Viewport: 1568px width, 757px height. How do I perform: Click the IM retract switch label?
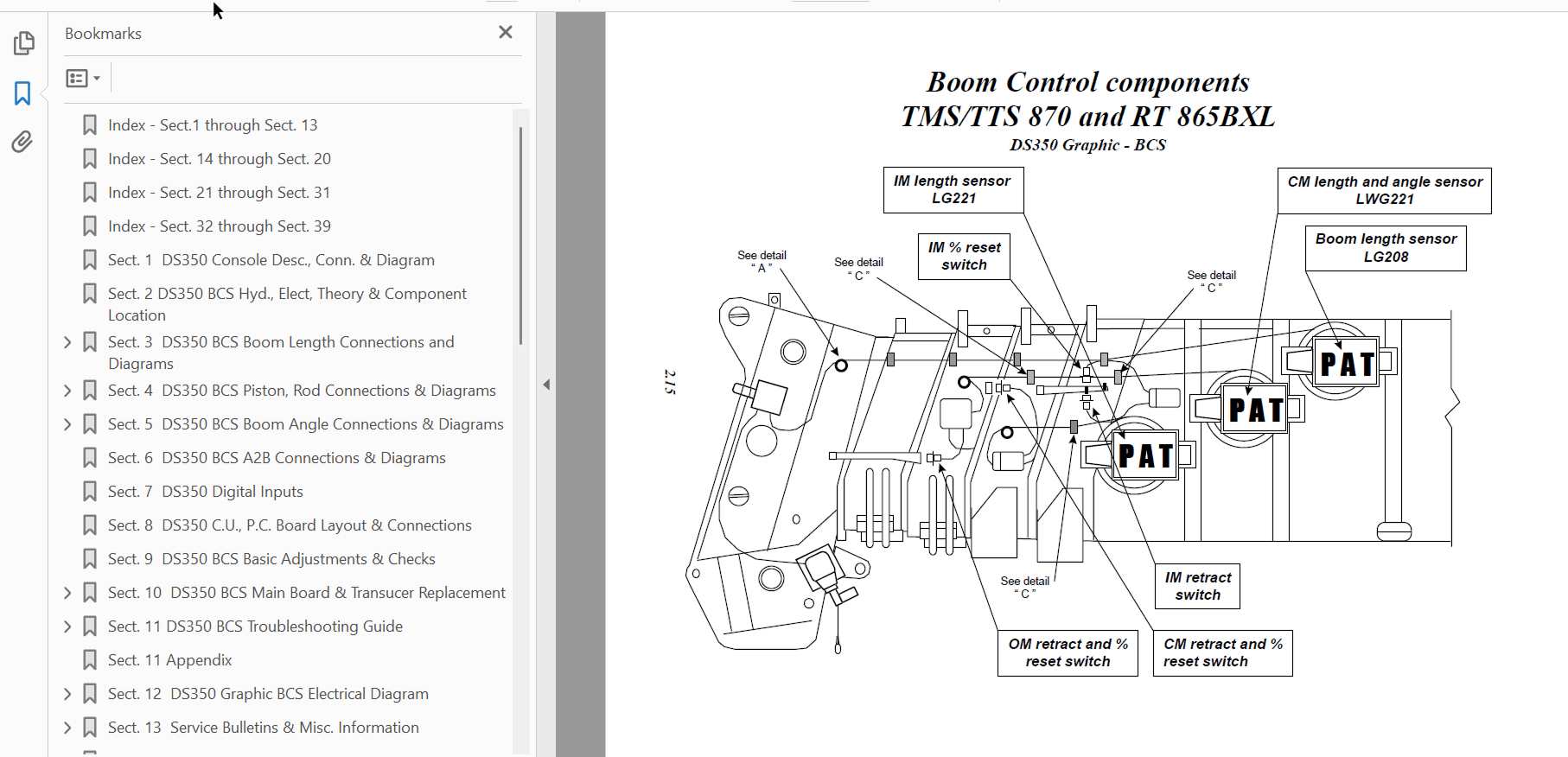(x=1197, y=586)
